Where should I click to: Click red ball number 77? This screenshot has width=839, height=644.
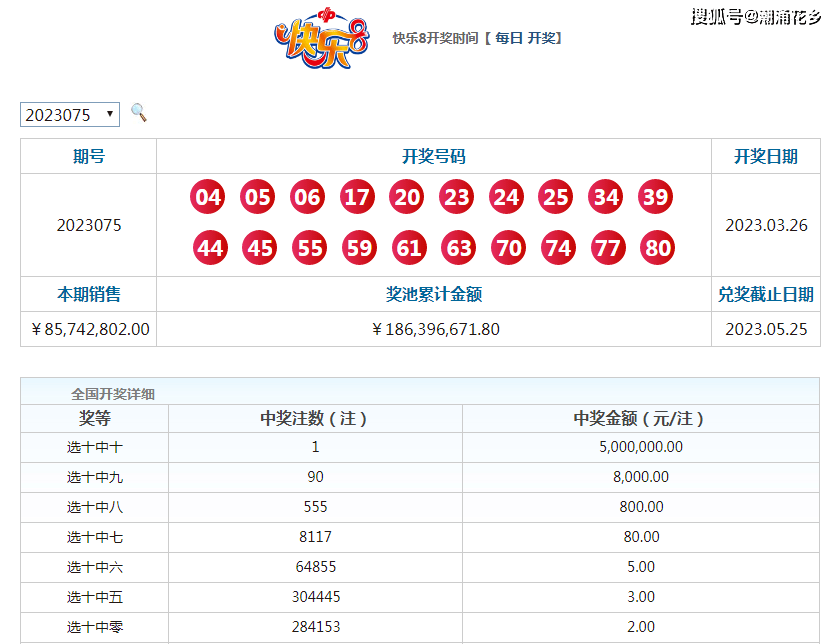tap(608, 248)
